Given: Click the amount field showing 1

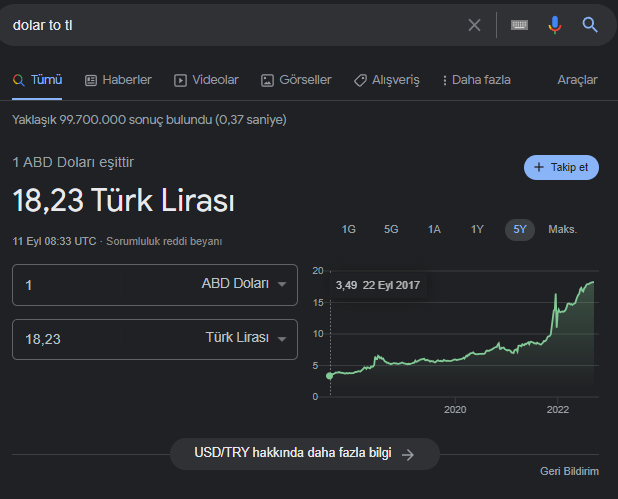Looking at the screenshot, I should coord(67,285).
